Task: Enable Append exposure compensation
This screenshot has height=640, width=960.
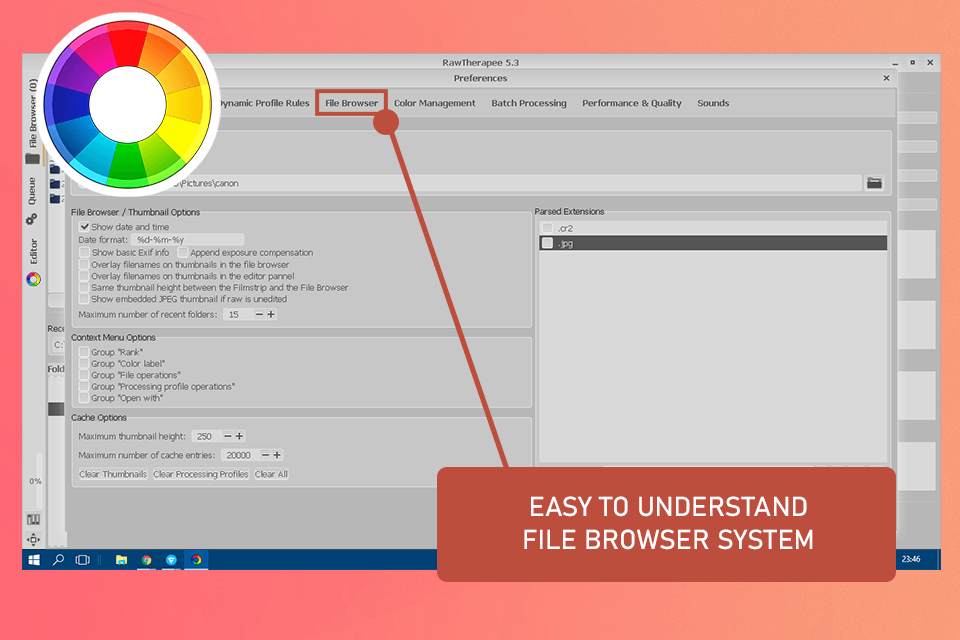Action: pyautogui.click(x=182, y=252)
